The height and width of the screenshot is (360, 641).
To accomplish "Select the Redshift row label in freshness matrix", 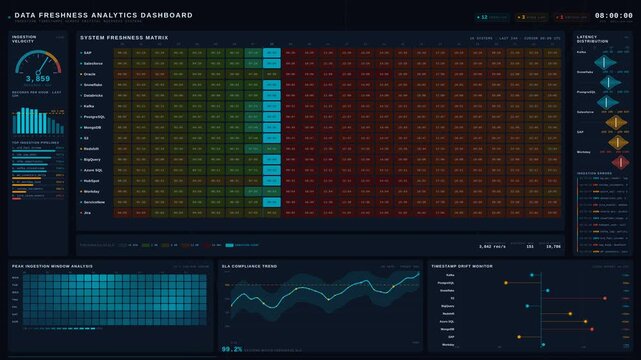I will (x=91, y=149).
